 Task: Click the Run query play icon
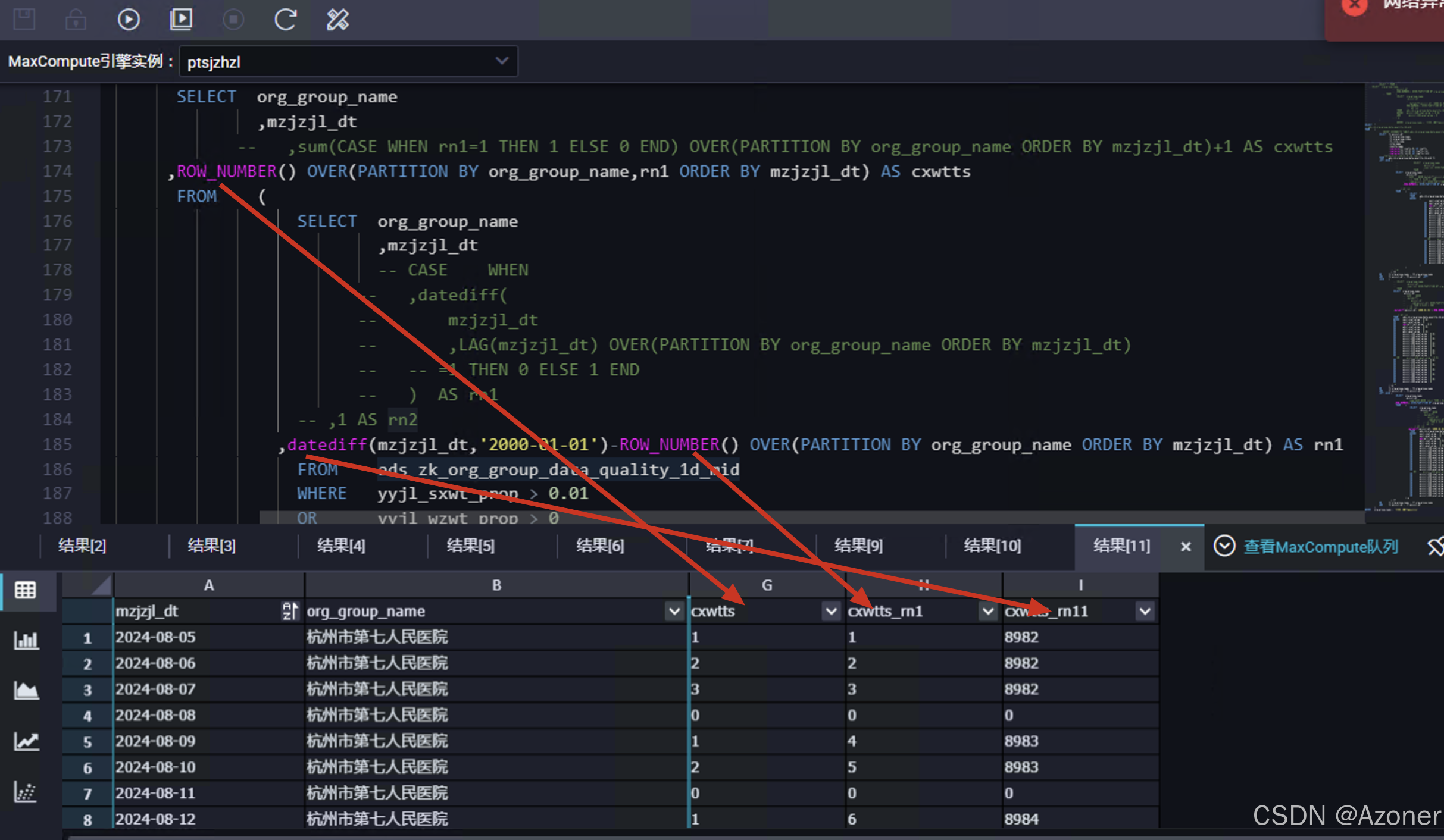pyautogui.click(x=128, y=20)
